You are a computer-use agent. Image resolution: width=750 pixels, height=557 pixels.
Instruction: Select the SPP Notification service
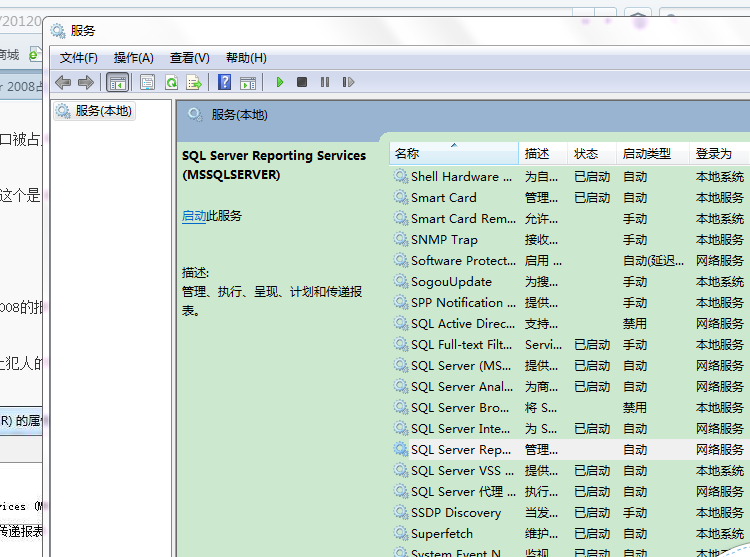tap(463, 303)
